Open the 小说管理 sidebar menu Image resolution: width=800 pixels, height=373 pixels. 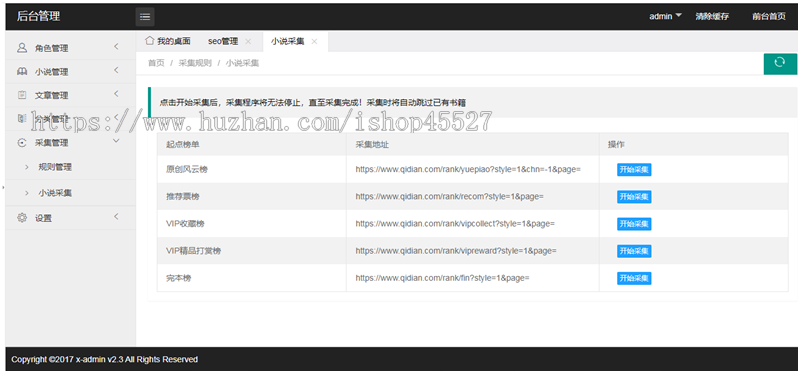[x=70, y=72]
